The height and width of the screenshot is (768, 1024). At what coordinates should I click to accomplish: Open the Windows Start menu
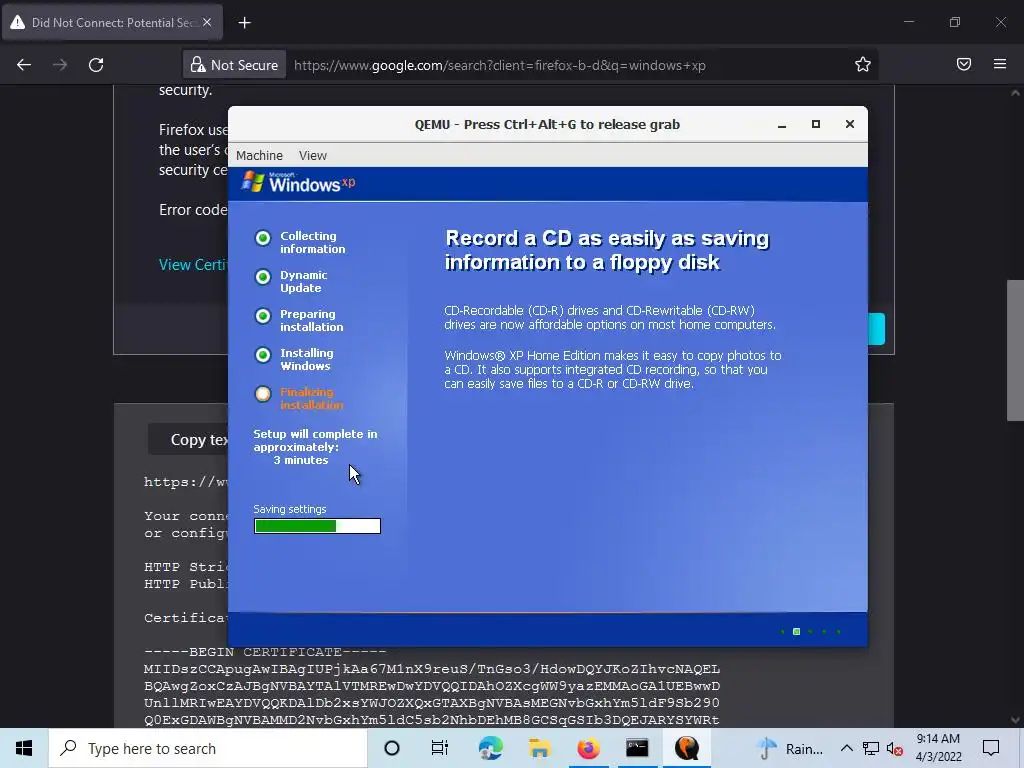tap(24, 748)
